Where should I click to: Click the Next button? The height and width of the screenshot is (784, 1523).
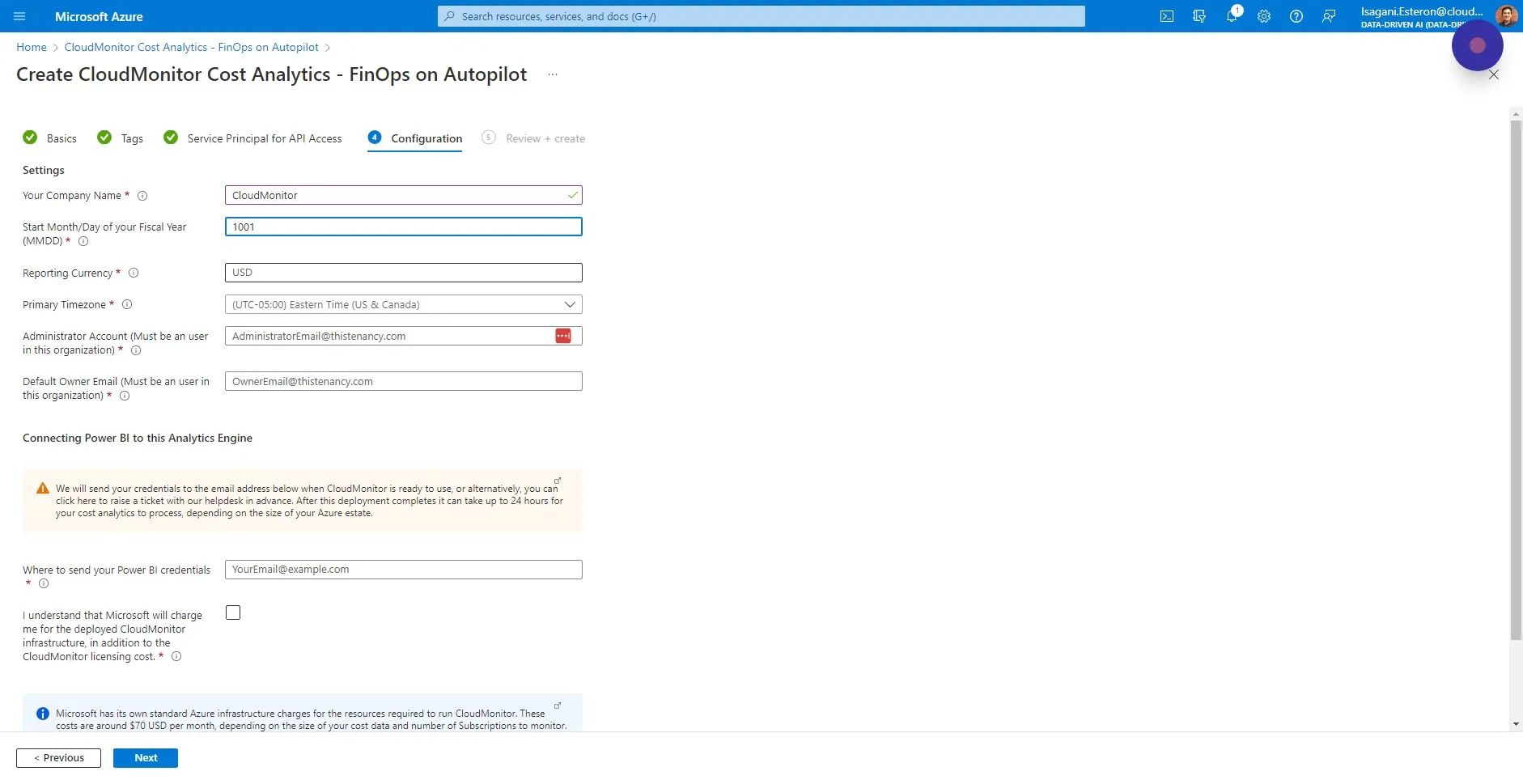tap(146, 758)
